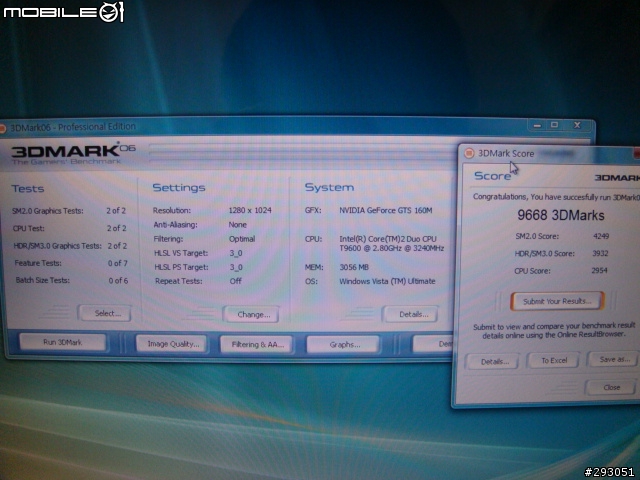The image size is (640, 480).
Task: Start the benchmark with Run 3DMark
Action: [62, 342]
